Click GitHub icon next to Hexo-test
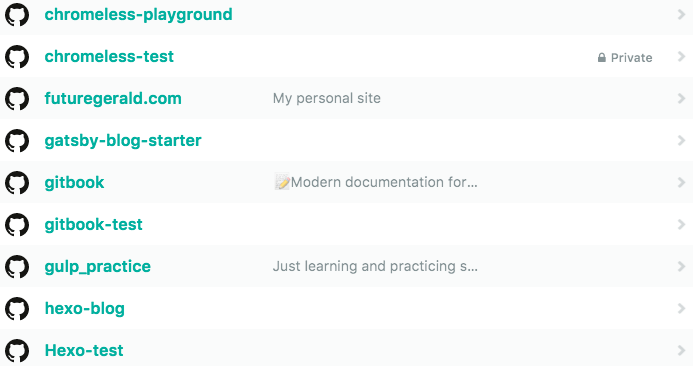Screen dimensions: 699x366 point(17,350)
